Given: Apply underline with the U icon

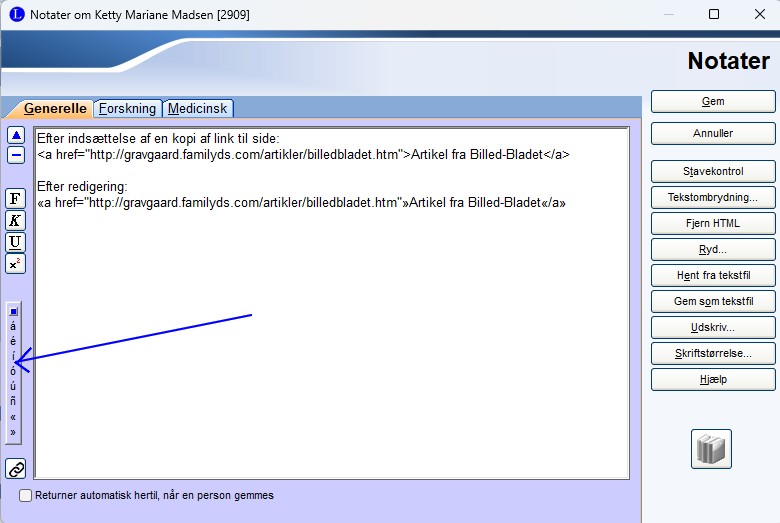Looking at the screenshot, I should [x=15, y=242].
